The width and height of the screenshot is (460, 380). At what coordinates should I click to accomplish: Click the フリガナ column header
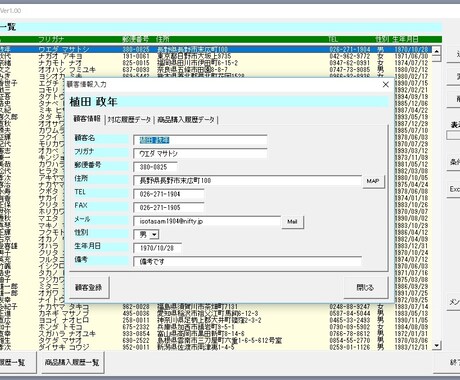pyautogui.click(x=51, y=39)
